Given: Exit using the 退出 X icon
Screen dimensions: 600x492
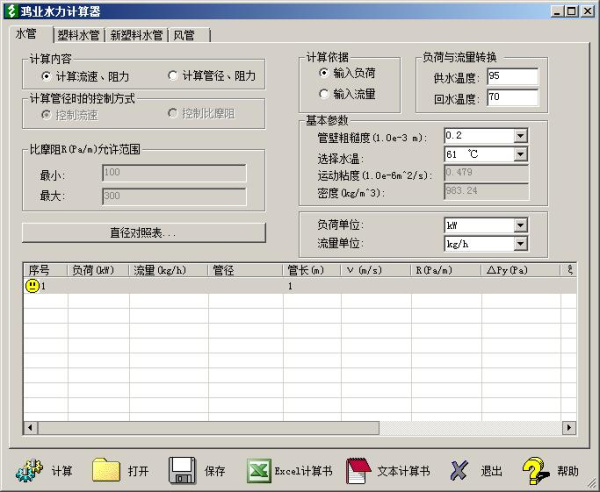Looking at the screenshot, I should pos(458,470).
